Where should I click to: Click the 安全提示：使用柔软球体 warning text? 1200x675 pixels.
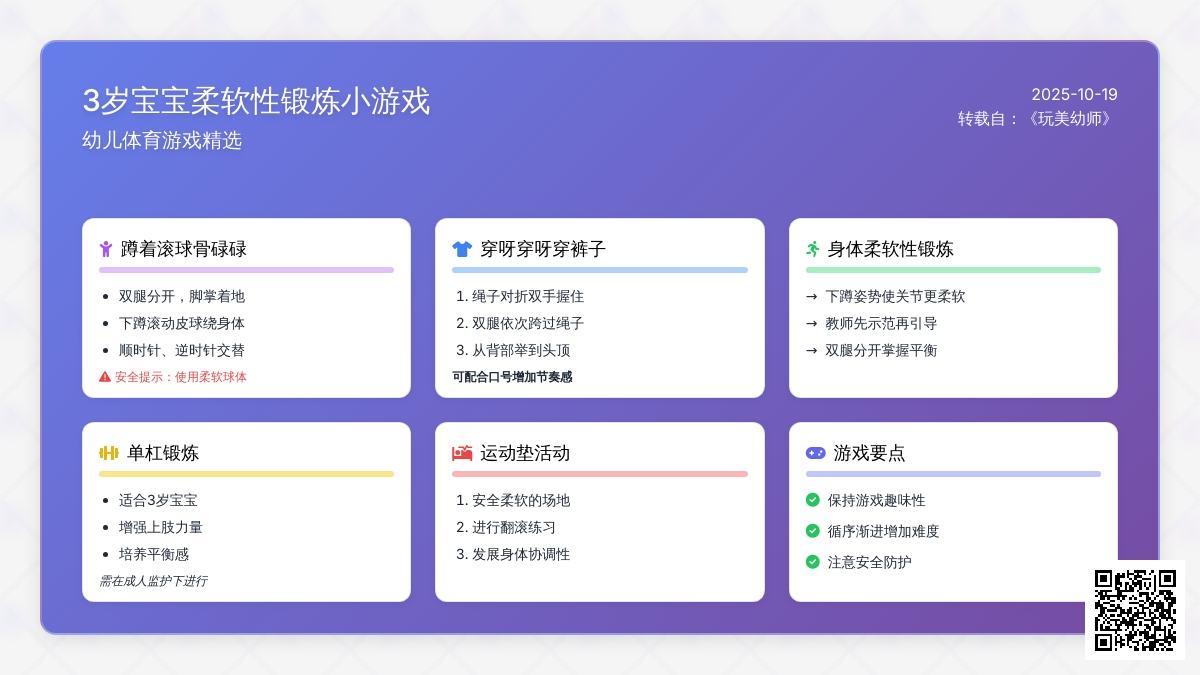tap(181, 377)
